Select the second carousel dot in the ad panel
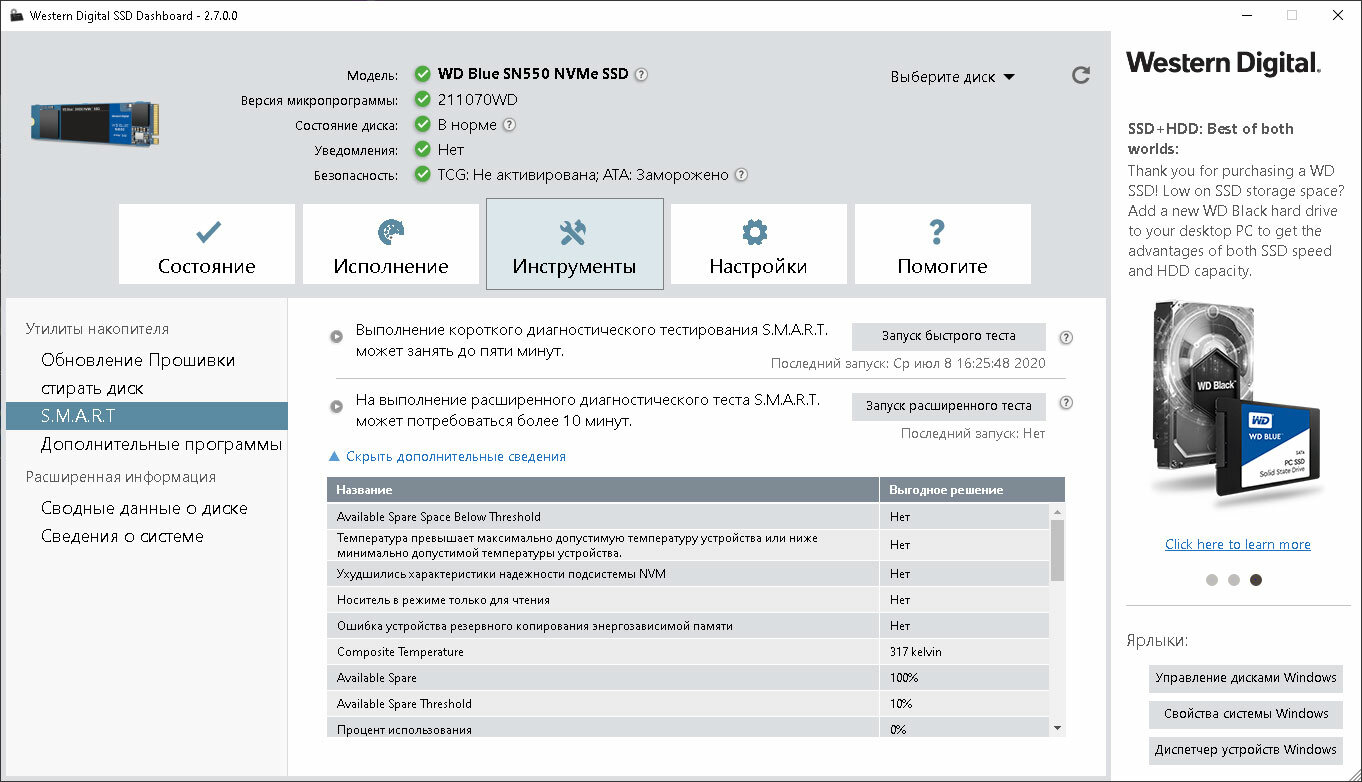Screen dimensions: 1362x782 pyautogui.click(x=1234, y=580)
